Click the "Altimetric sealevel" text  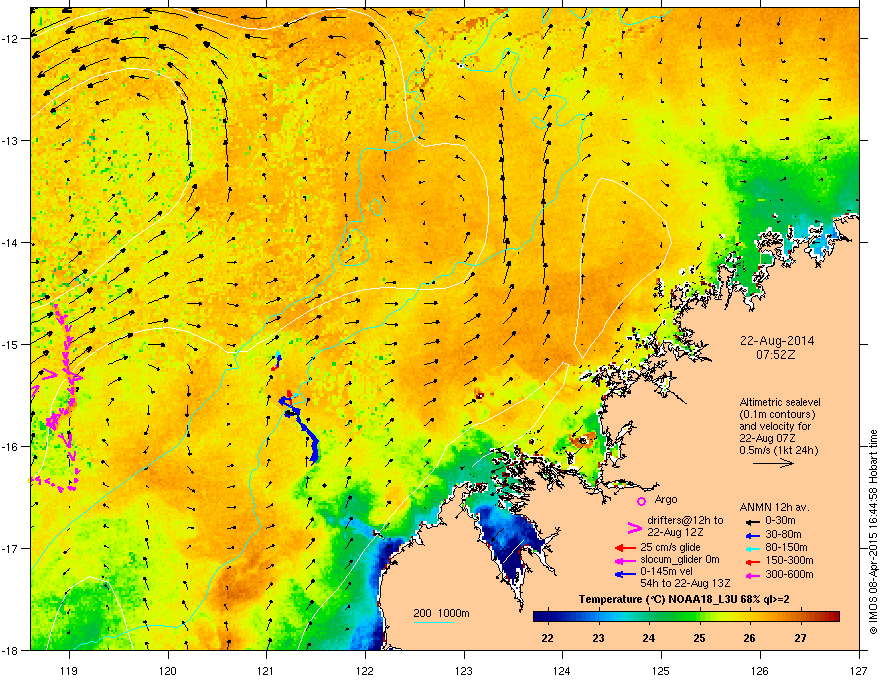(x=780, y=402)
